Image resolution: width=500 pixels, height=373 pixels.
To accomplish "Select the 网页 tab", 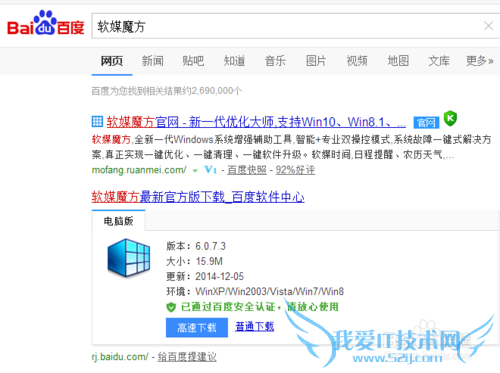I will (112, 61).
